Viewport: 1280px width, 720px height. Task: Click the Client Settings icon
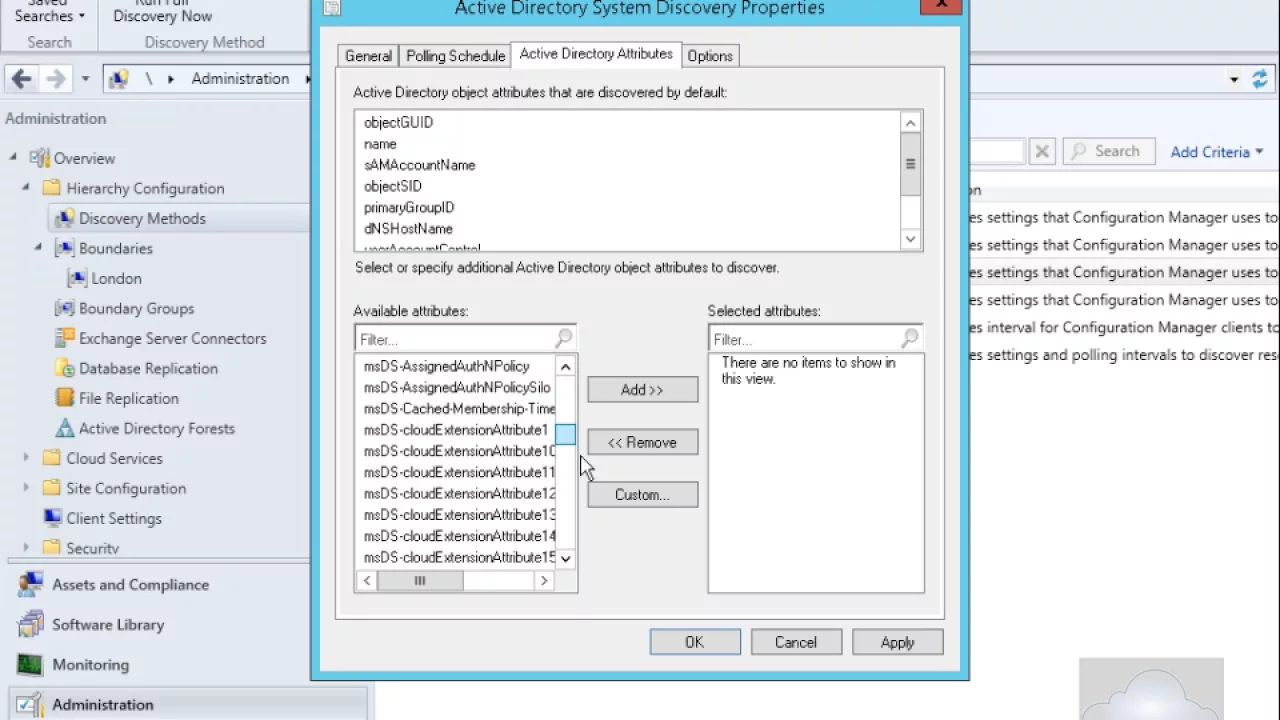(x=52, y=518)
